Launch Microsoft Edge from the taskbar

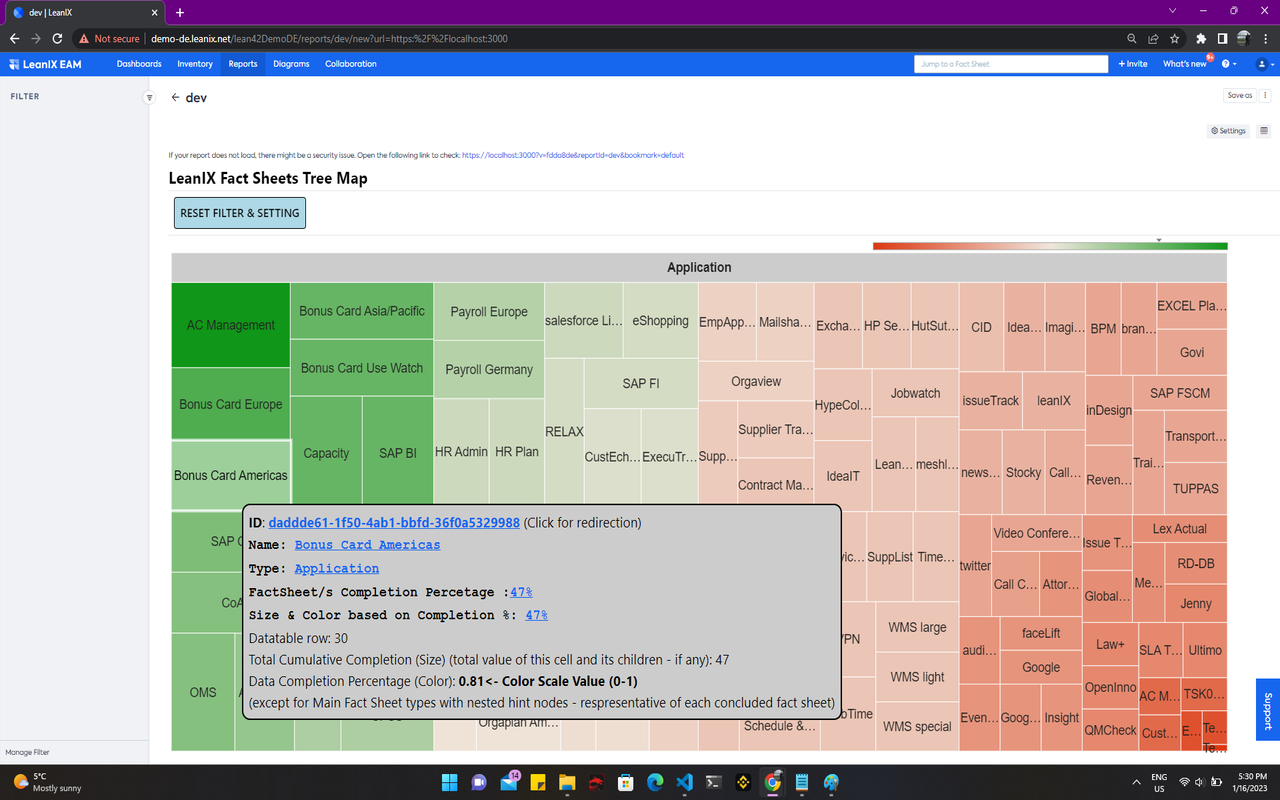pyautogui.click(x=655, y=782)
